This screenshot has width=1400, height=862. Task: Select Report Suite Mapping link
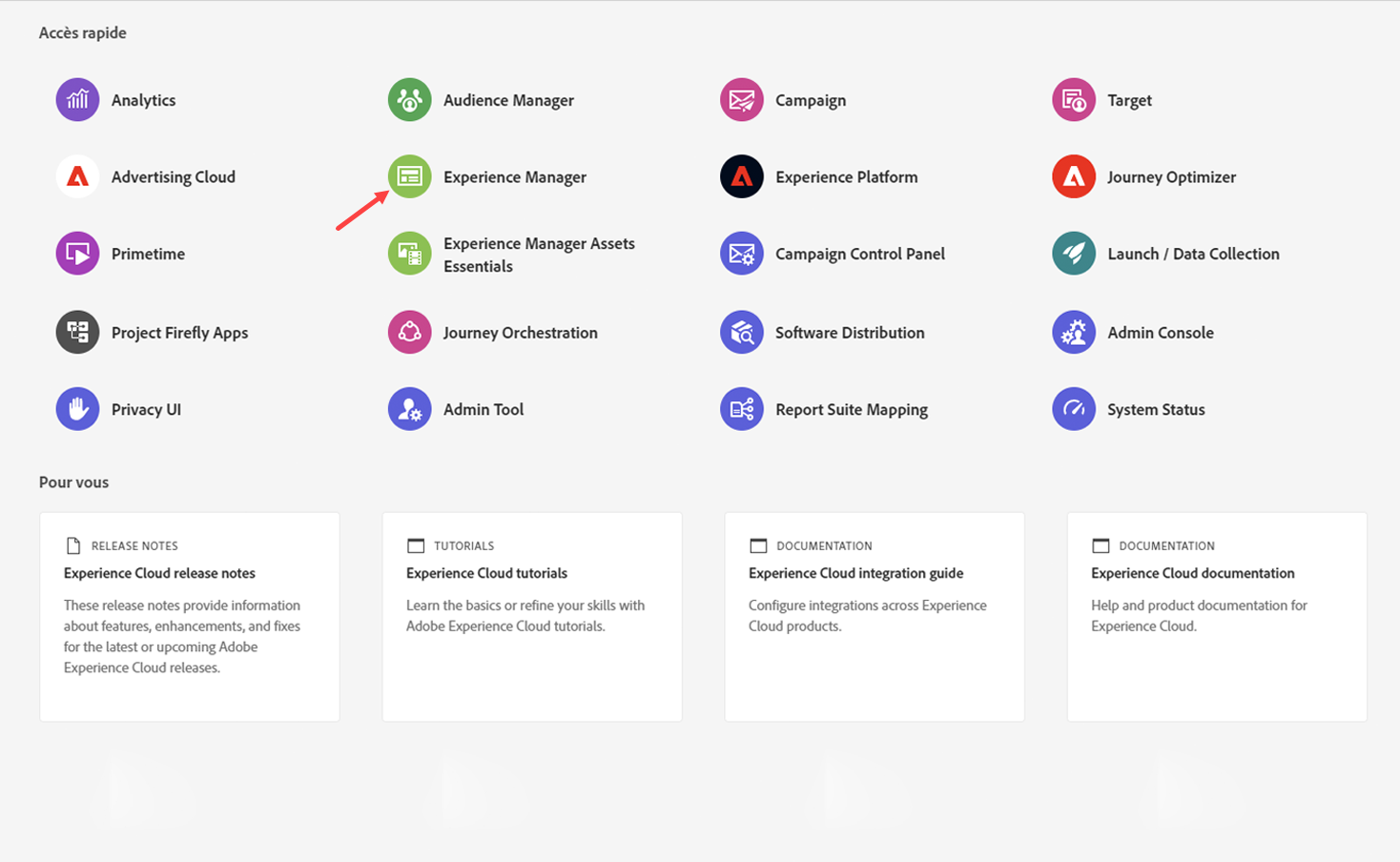[x=852, y=409]
